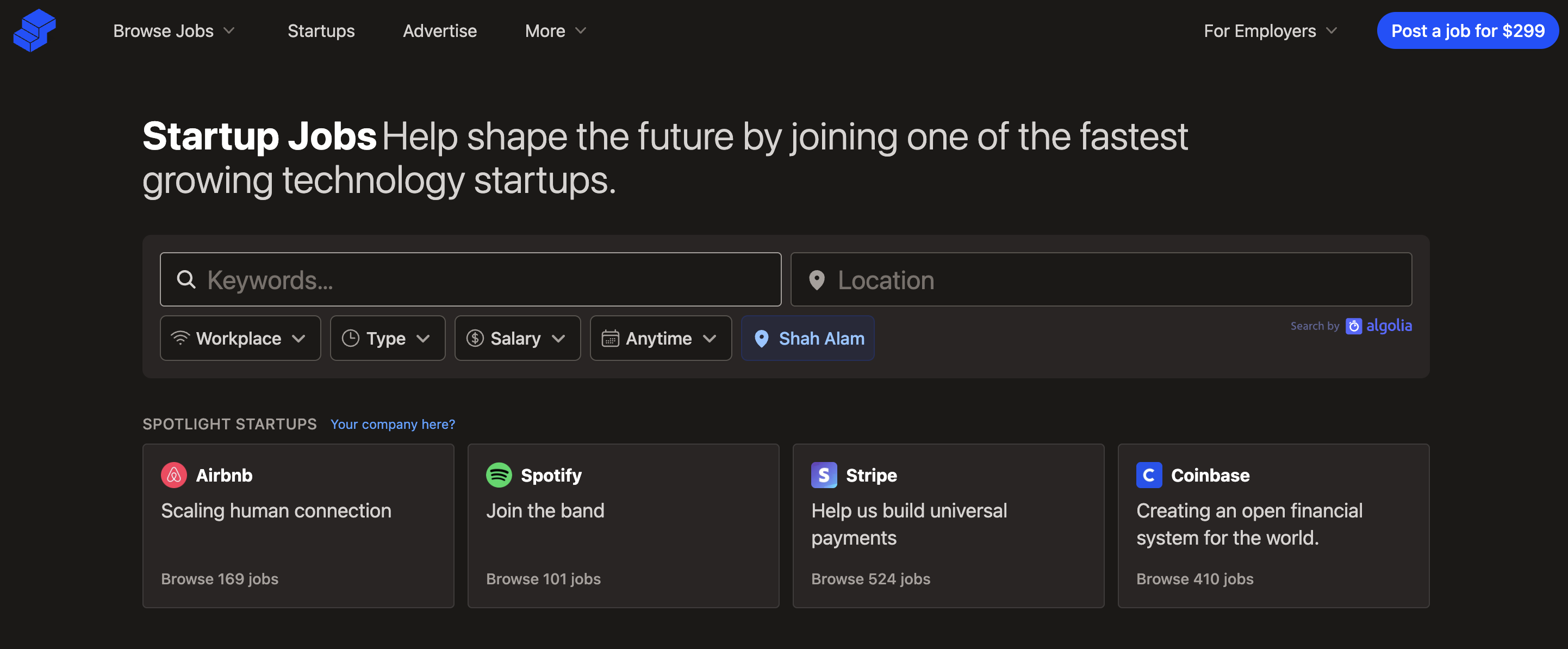Expand the Anytime date dropdown
This screenshot has width=1568, height=649.
(x=660, y=339)
